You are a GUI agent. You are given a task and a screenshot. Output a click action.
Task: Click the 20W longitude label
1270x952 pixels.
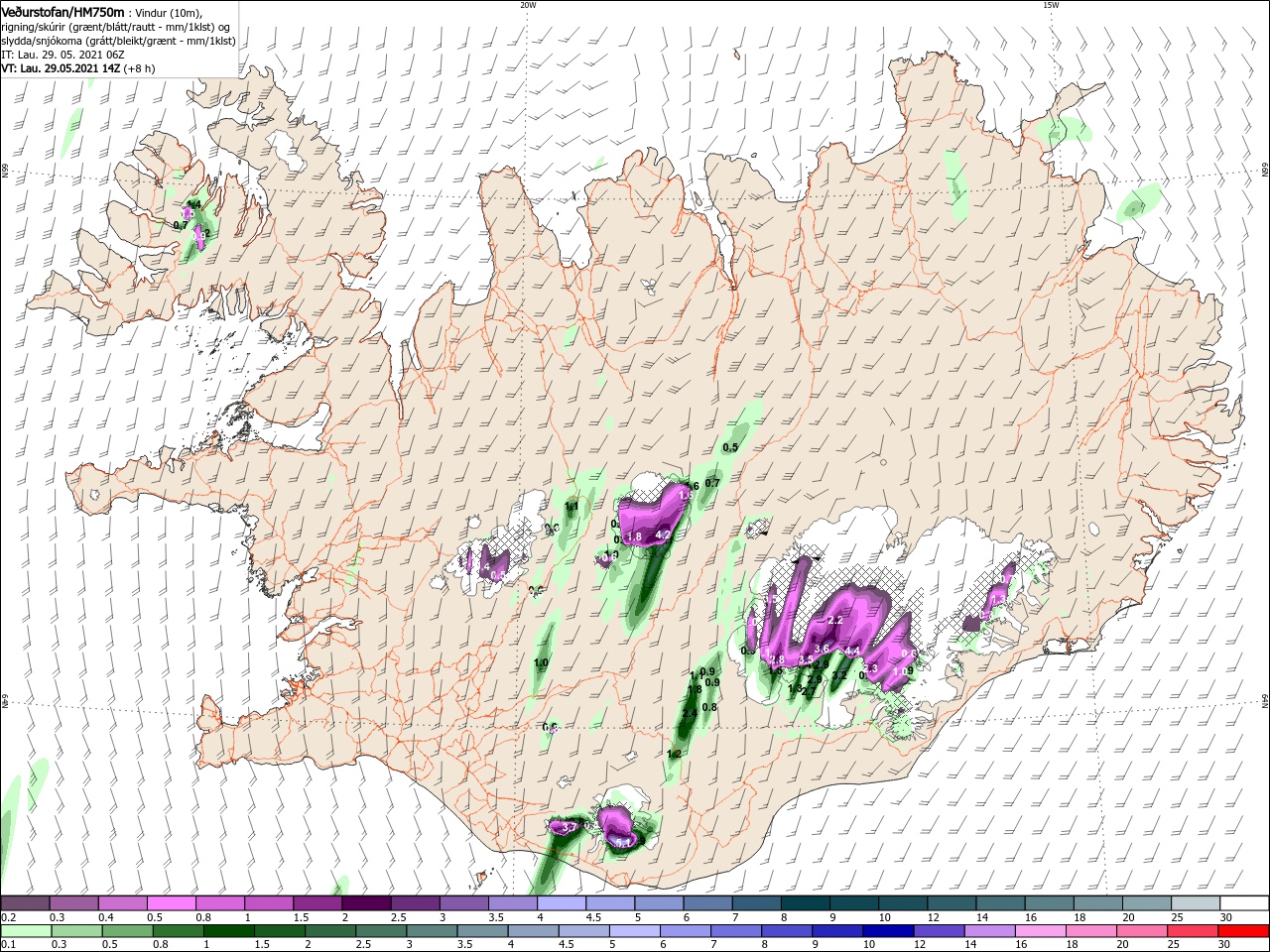click(x=527, y=5)
